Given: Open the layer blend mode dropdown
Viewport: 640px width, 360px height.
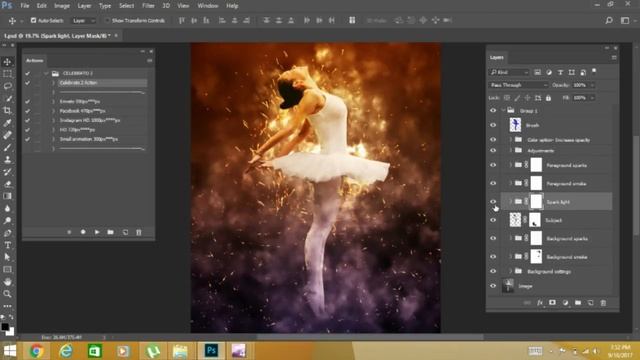Looking at the screenshot, I should [x=518, y=85].
